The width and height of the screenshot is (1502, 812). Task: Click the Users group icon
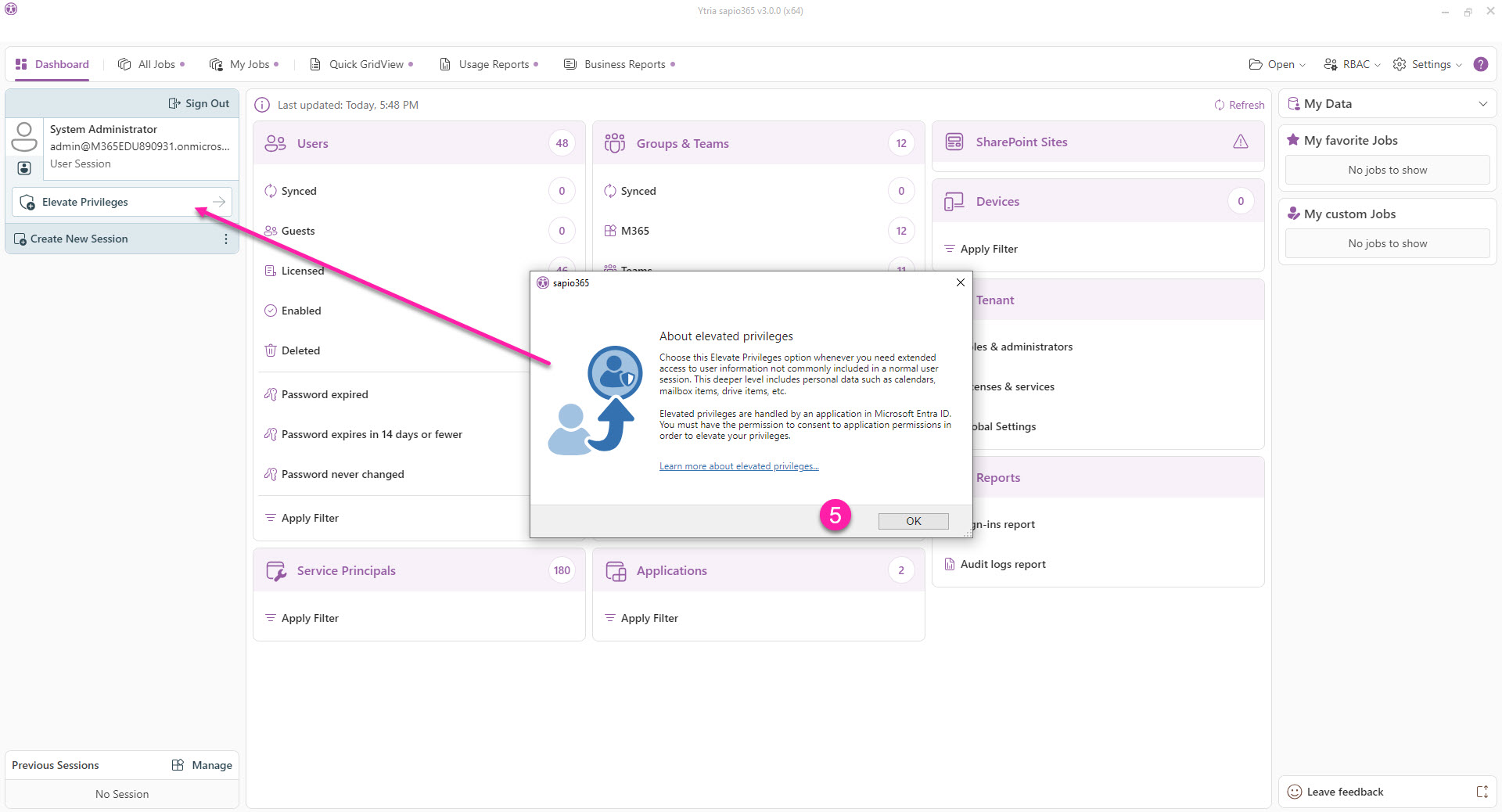[275, 143]
